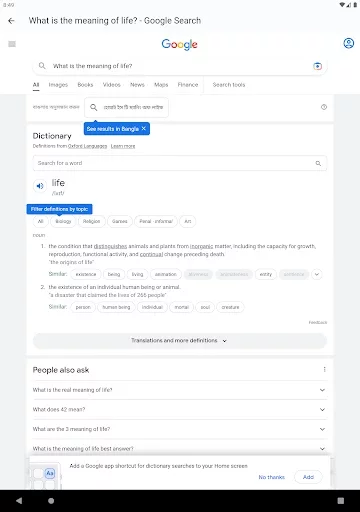The width and height of the screenshot is (360, 512).
Task: Switch to the Images tab
Action: (58, 85)
